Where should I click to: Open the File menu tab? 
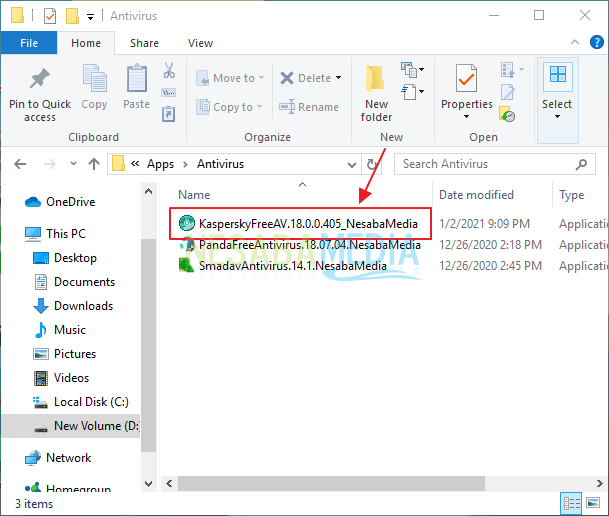tap(29, 44)
